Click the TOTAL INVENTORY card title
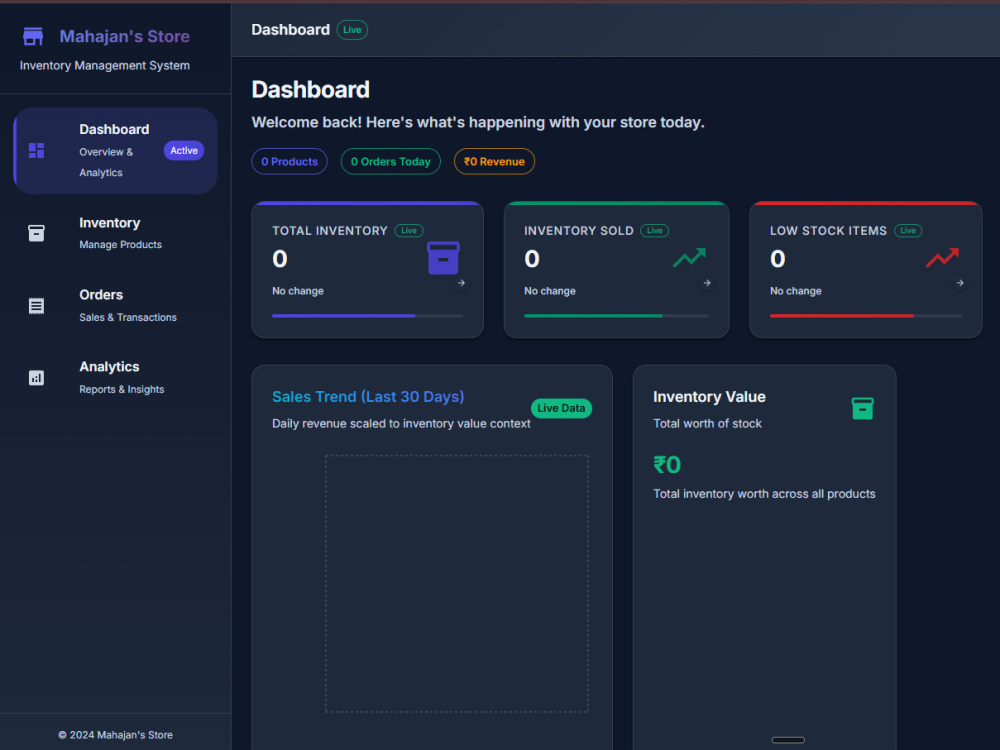This screenshot has width=1000, height=750. click(330, 231)
